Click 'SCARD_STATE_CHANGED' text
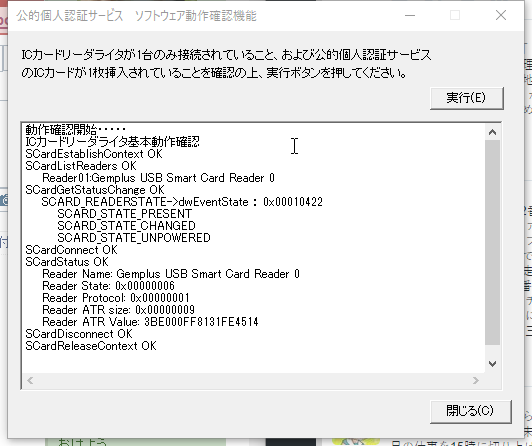 pyautogui.click(x=126, y=226)
